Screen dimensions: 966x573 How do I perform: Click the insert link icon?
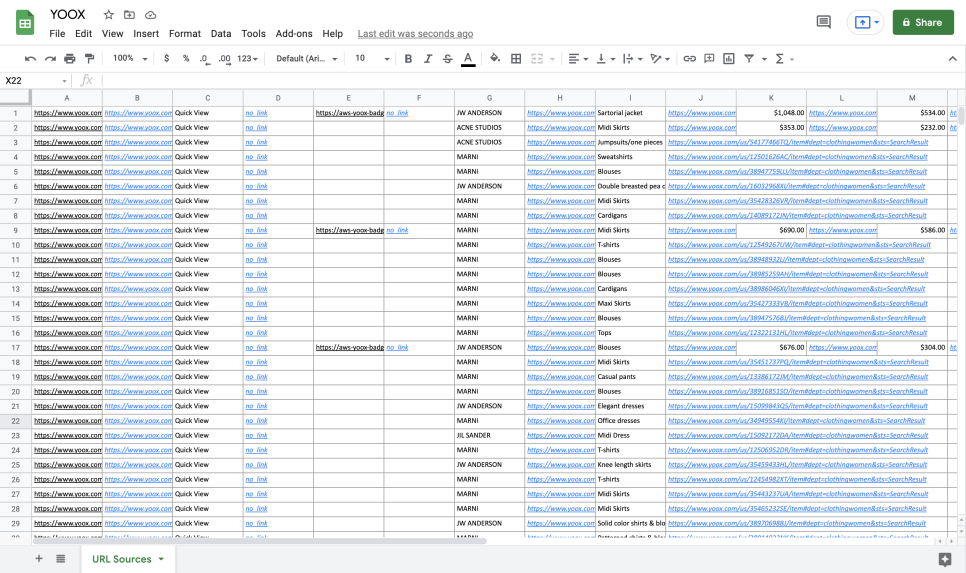tap(689, 59)
